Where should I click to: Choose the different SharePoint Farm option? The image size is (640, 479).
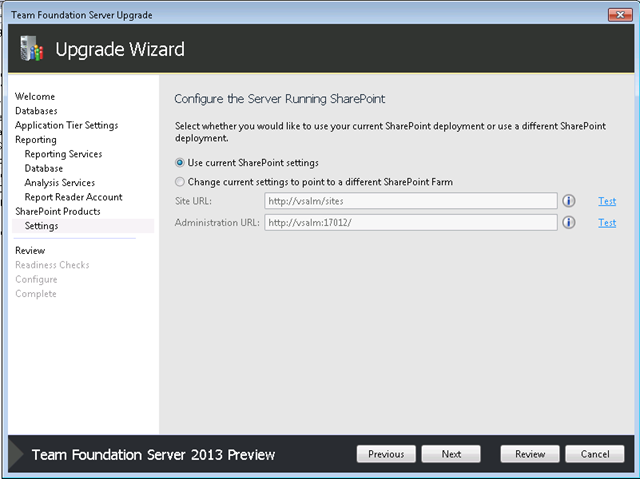tap(180, 182)
